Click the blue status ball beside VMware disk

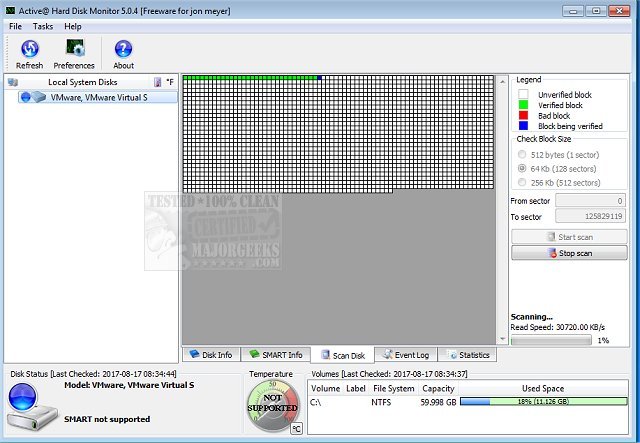tap(25, 97)
